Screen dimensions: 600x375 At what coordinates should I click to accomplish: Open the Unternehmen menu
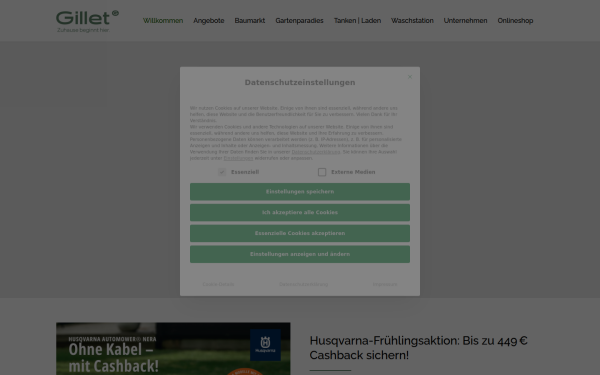[x=465, y=21]
